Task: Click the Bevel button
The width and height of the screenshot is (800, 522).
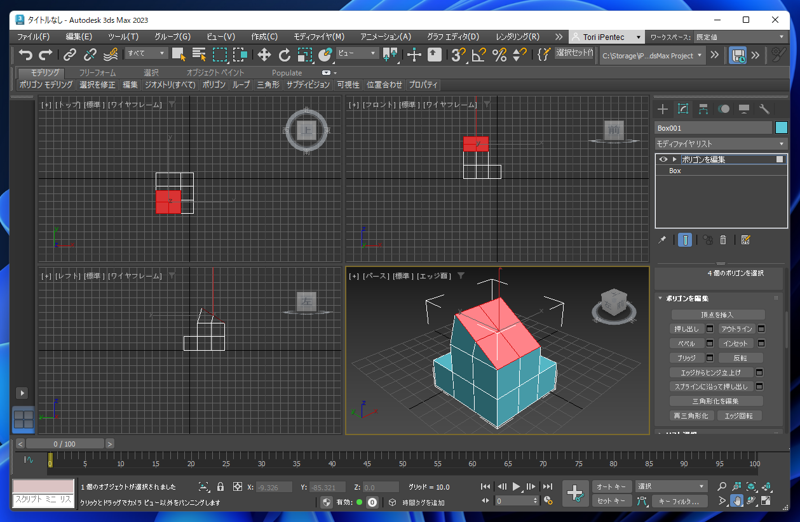Action: [x=686, y=343]
